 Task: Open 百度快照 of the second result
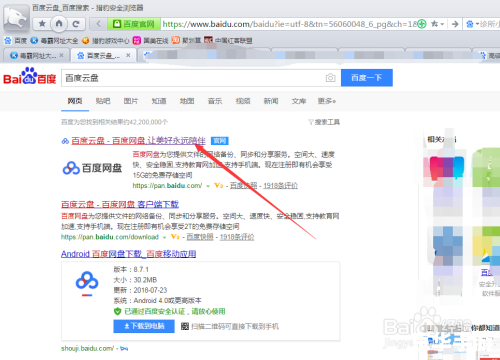(200, 237)
